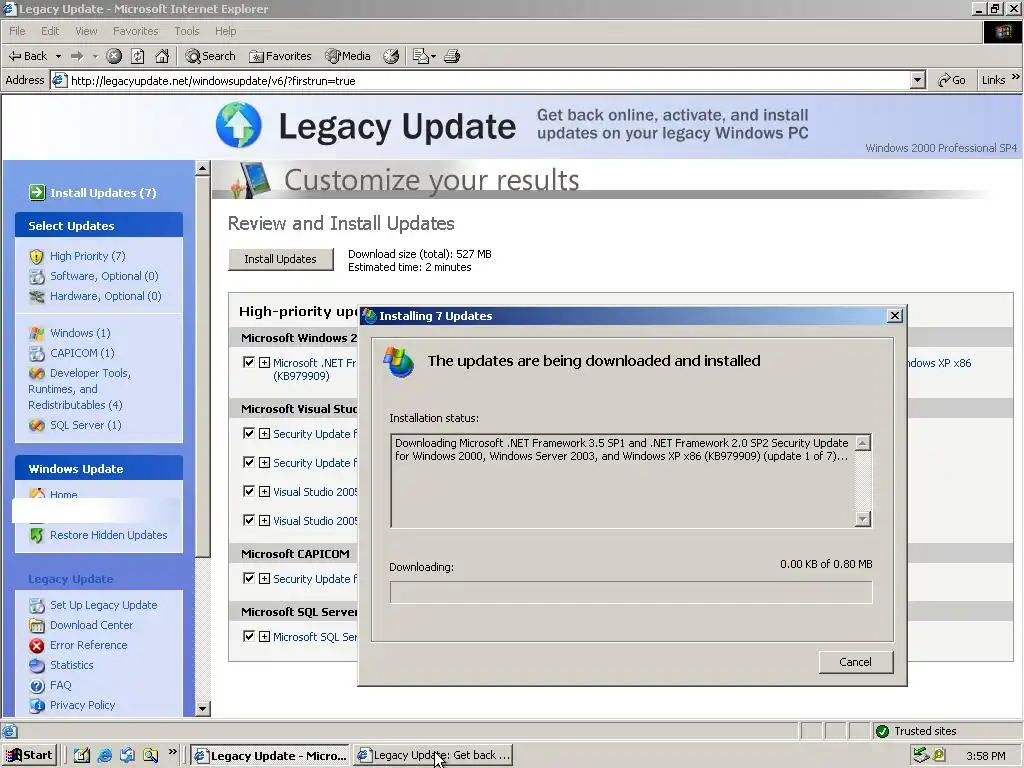The height and width of the screenshot is (768, 1024).
Task: Click the Forward arrow toolbar icon
Action: (77, 56)
